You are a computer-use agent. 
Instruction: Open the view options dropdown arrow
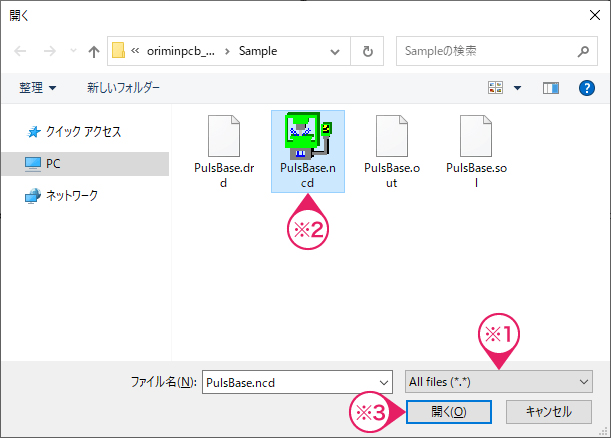pyautogui.click(x=517, y=88)
